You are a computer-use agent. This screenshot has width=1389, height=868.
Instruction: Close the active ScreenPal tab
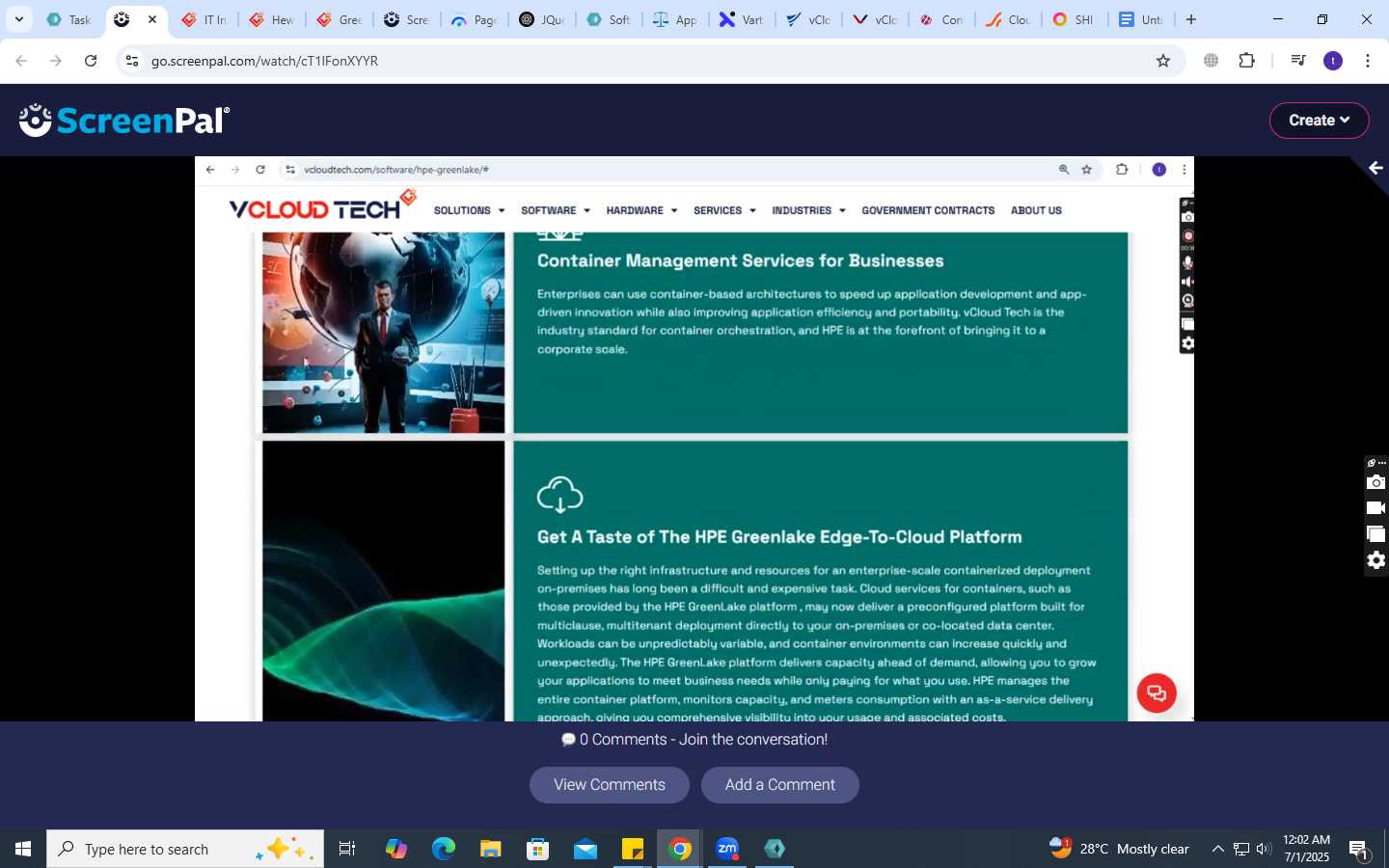pos(152,19)
